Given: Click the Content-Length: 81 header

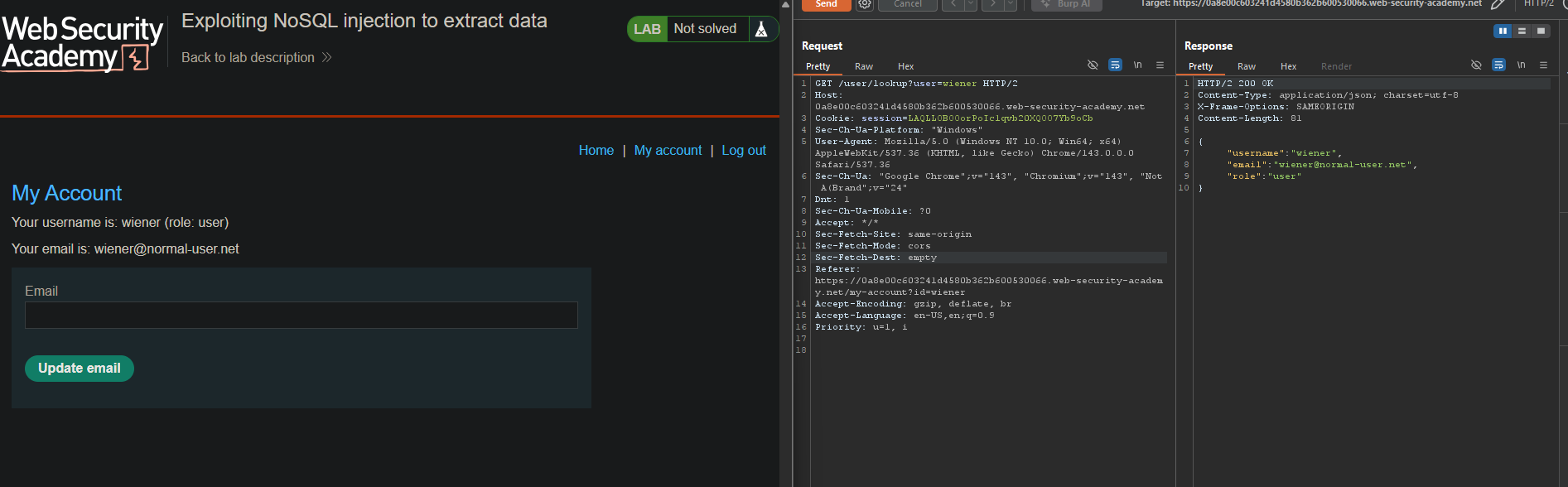Looking at the screenshot, I should [1249, 118].
